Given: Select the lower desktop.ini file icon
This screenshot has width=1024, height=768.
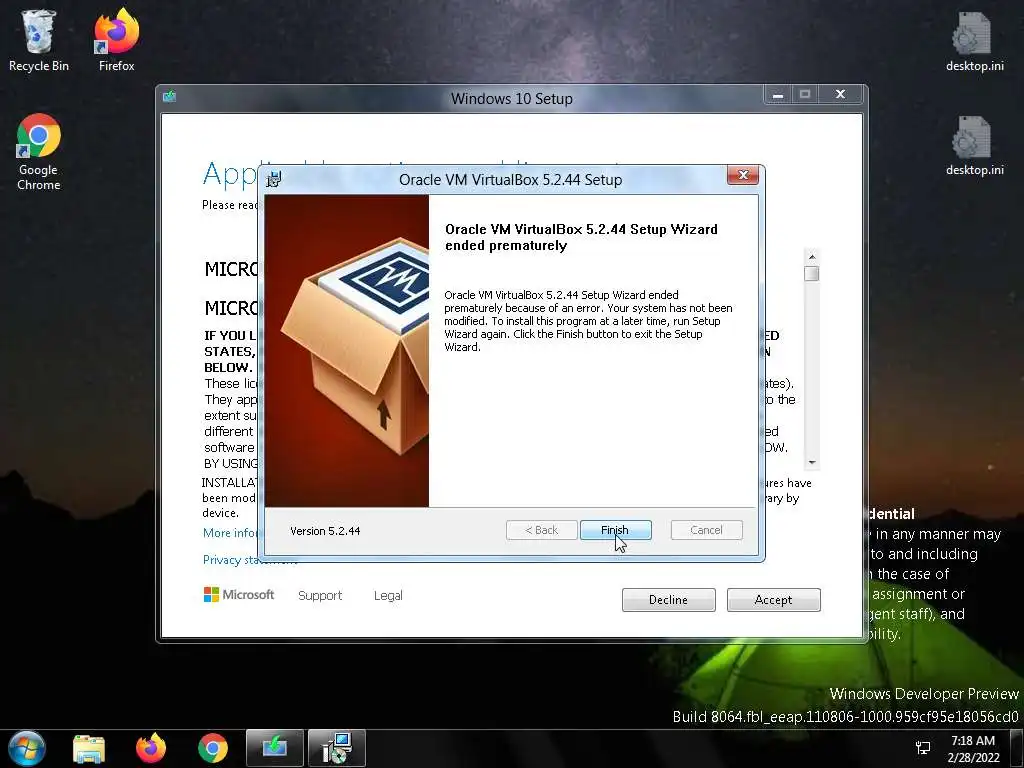Looking at the screenshot, I should pyautogui.click(x=974, y=145).
